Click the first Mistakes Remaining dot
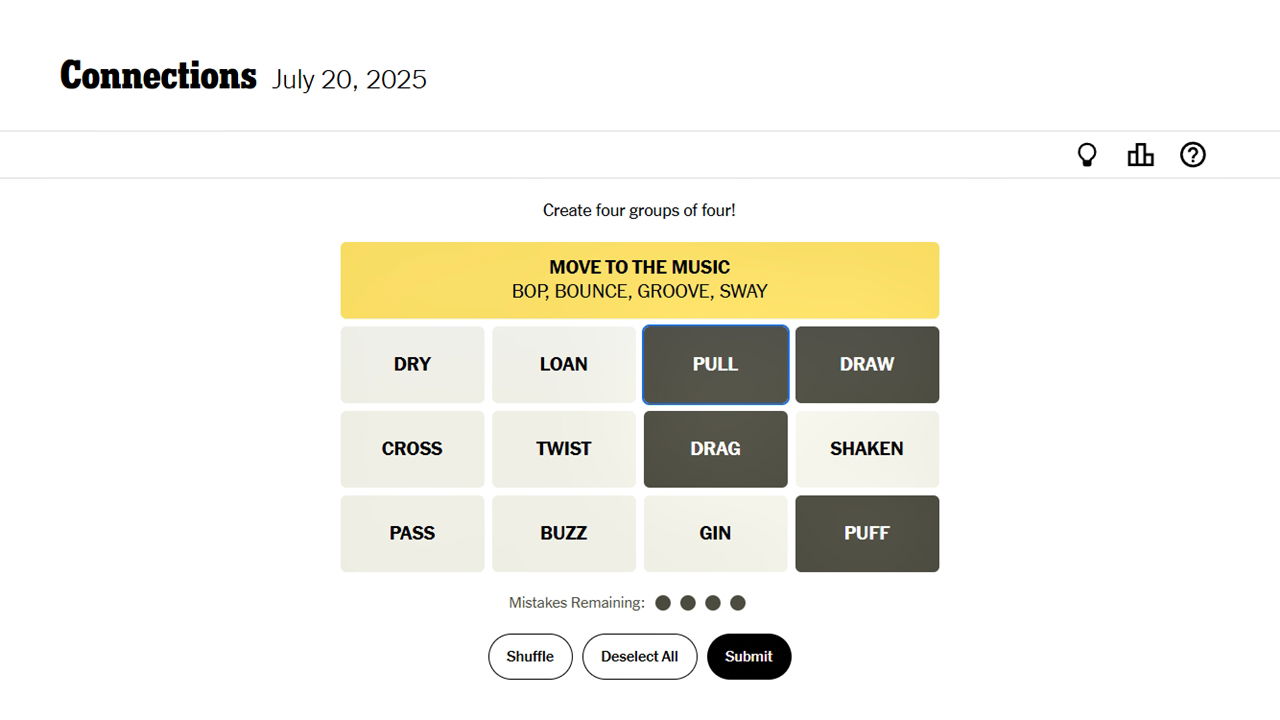Image resolution: width=1280 pixels, height=720 pixels. pos(663,602)
